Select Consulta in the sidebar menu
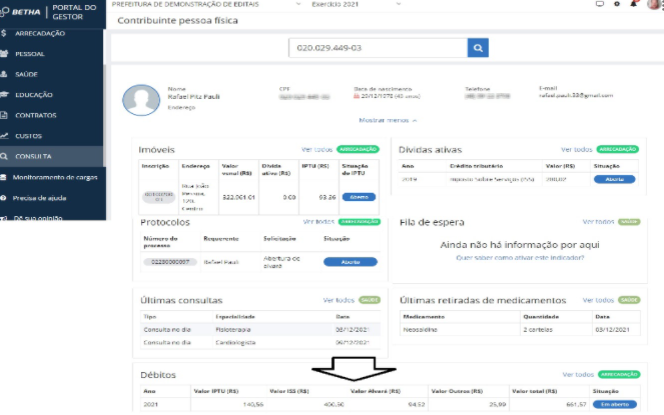Viewport: 664px width, 415px height. tap(33, 157)
